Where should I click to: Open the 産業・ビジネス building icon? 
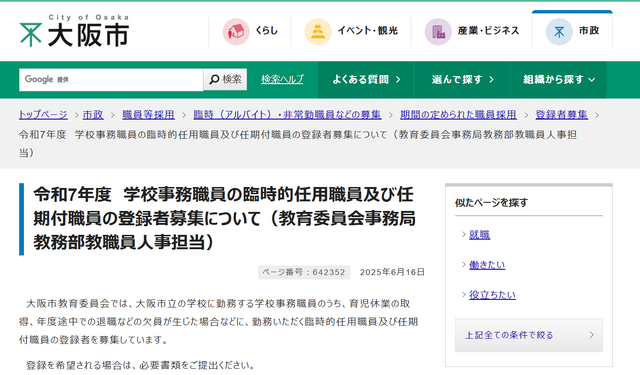point(438,31)
